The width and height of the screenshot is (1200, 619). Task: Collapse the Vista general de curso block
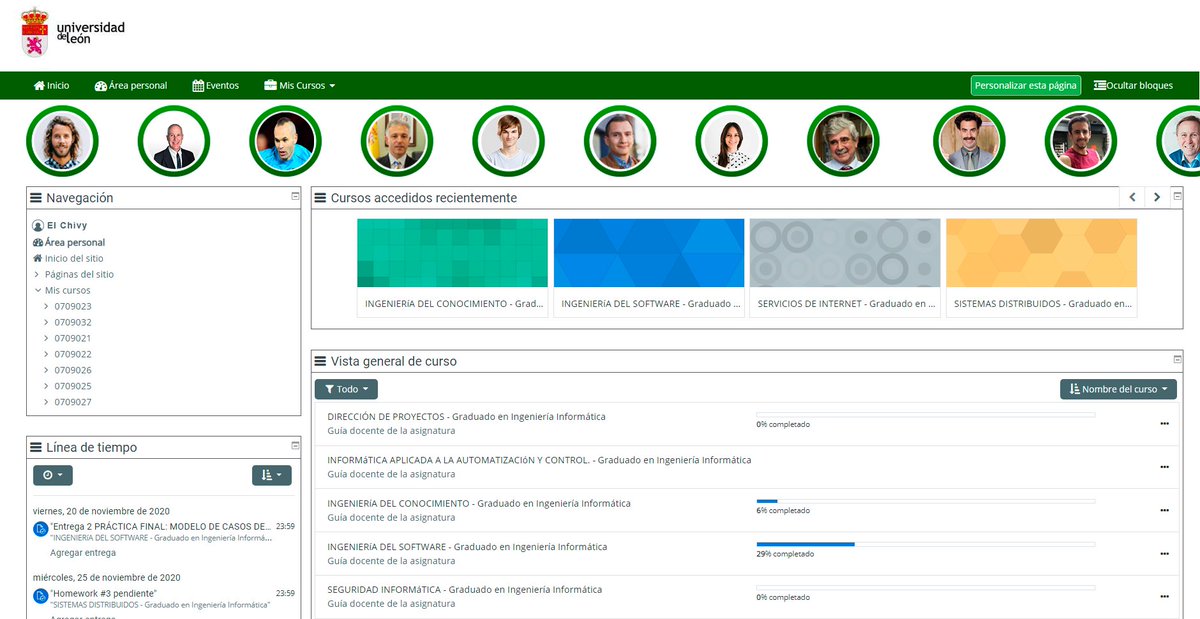click(1177, 359)
